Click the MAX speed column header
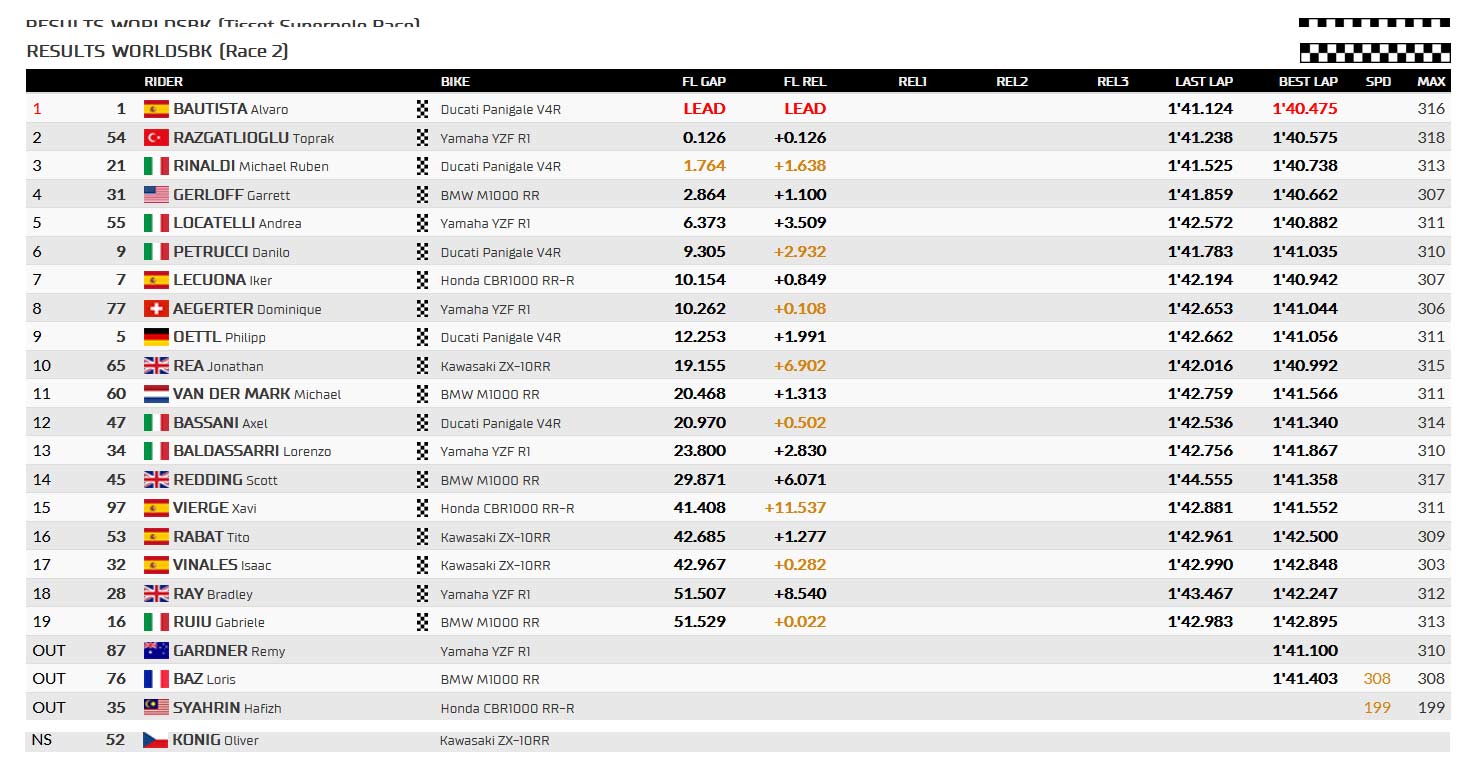This screenshot has height=759, width=1471. point(1431,82)
